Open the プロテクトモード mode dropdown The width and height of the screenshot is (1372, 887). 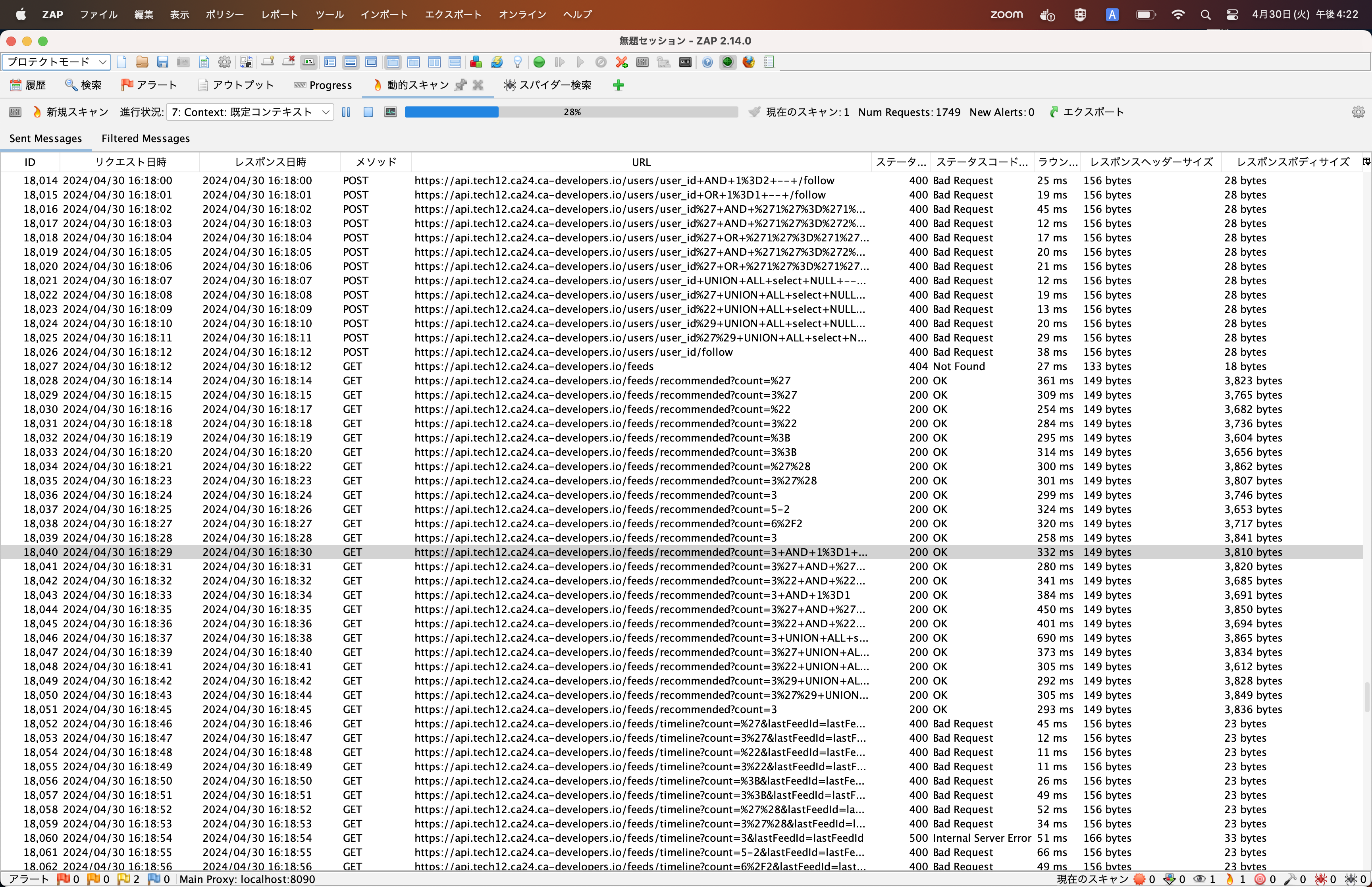(56, 62)
